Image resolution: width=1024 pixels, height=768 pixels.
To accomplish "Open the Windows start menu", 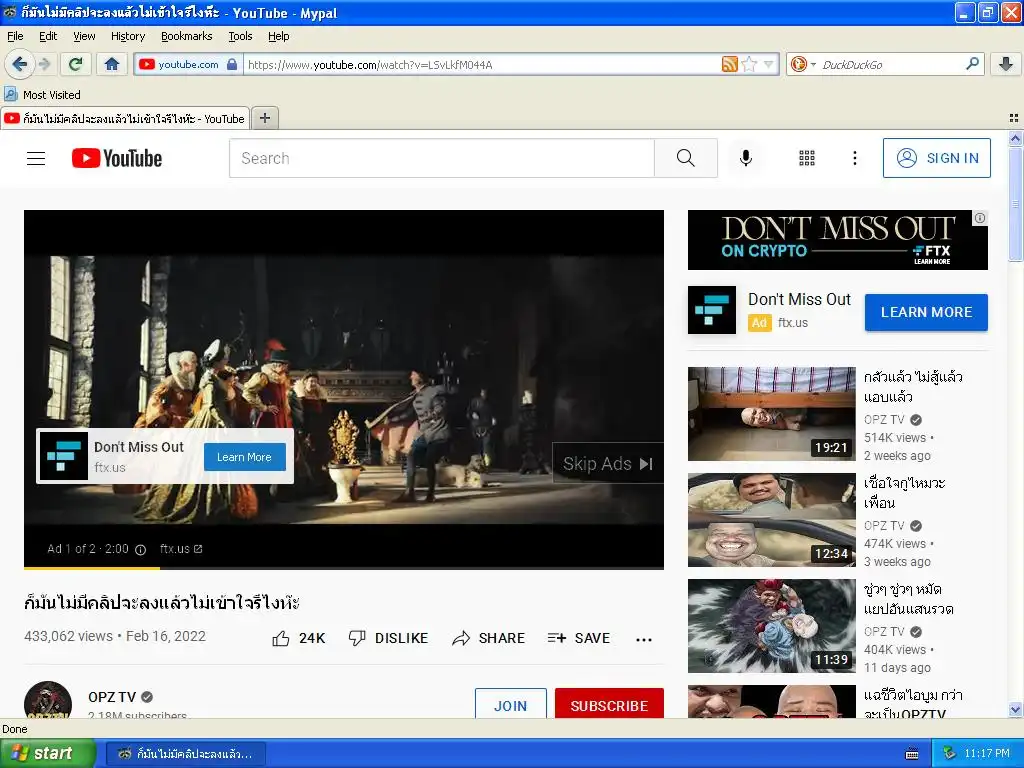I will (x=47, y=753).
